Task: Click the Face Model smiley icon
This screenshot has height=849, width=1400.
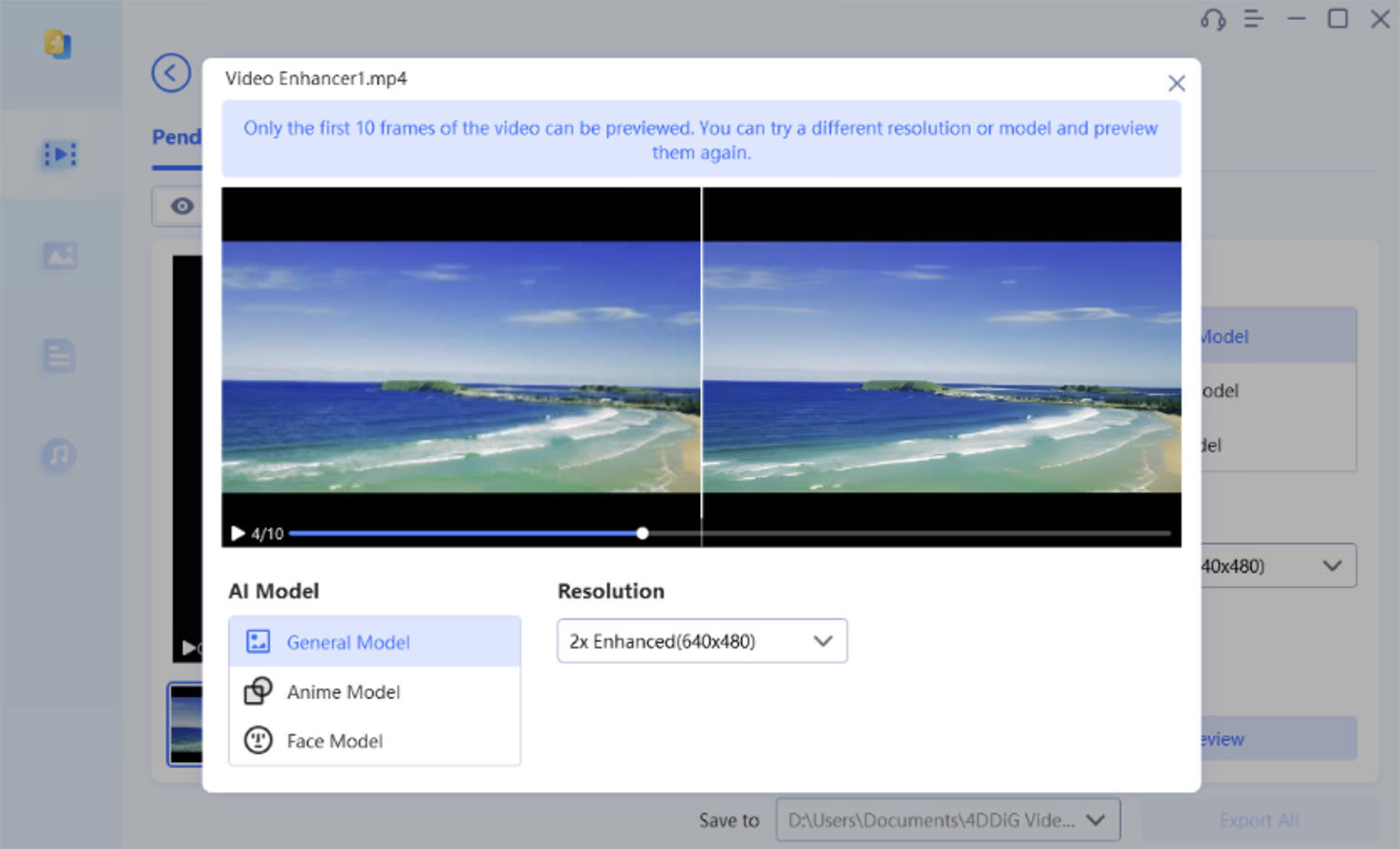Action: tap(258, 741)
